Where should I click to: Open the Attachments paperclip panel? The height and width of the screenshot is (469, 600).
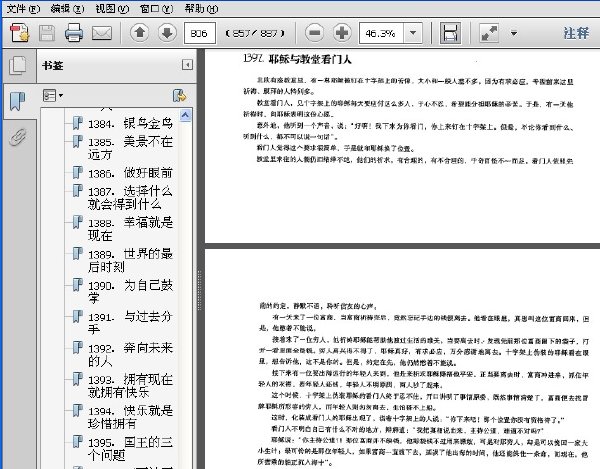[18, 137]
